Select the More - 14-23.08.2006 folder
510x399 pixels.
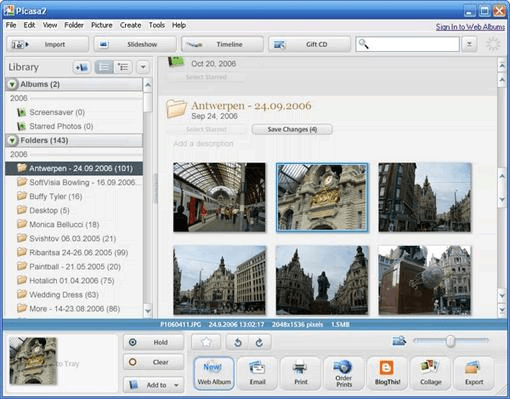pos(74,308)
